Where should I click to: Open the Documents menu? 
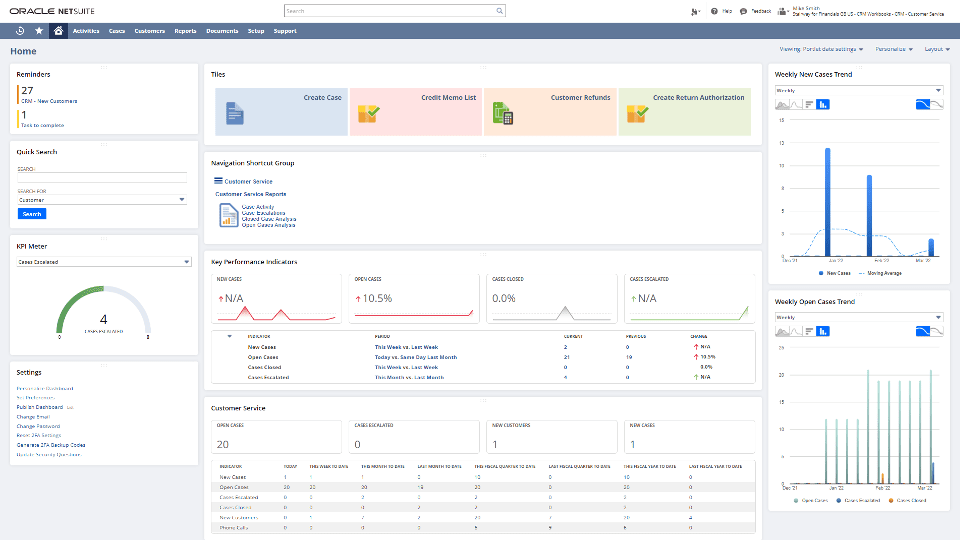[x=222, y=31]
